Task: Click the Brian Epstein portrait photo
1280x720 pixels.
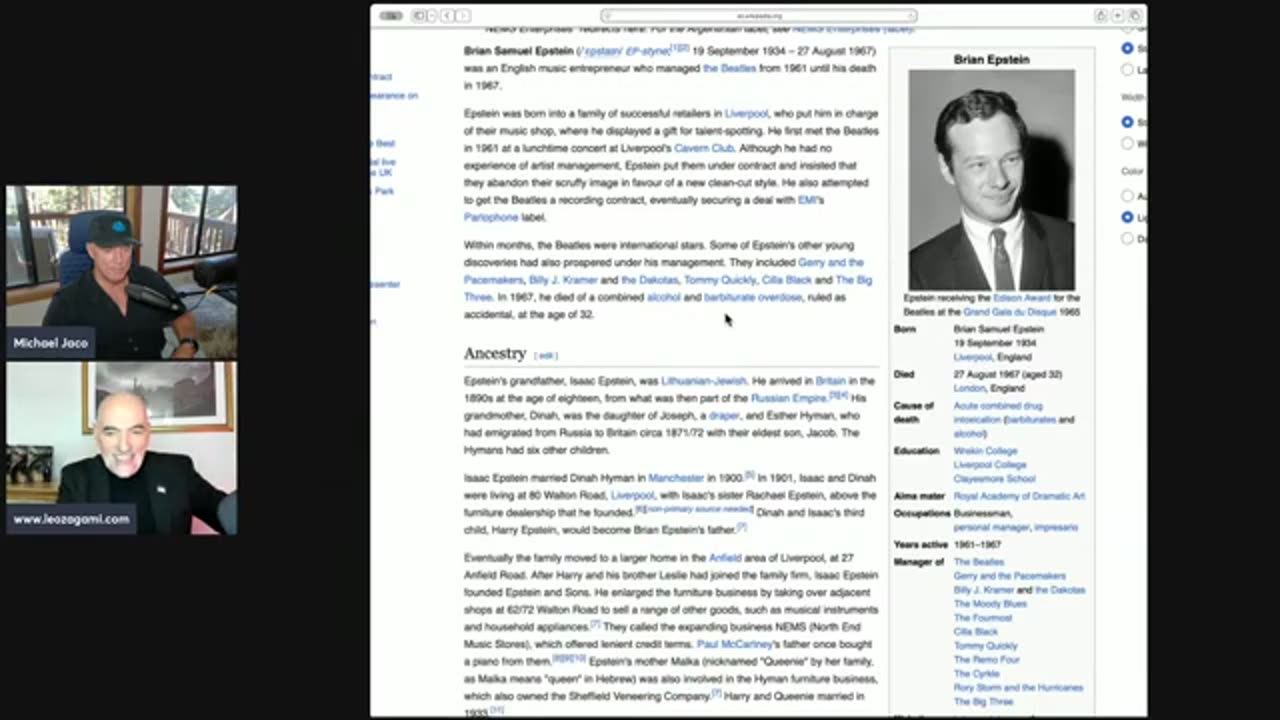Action: click(x=991, y=180)
